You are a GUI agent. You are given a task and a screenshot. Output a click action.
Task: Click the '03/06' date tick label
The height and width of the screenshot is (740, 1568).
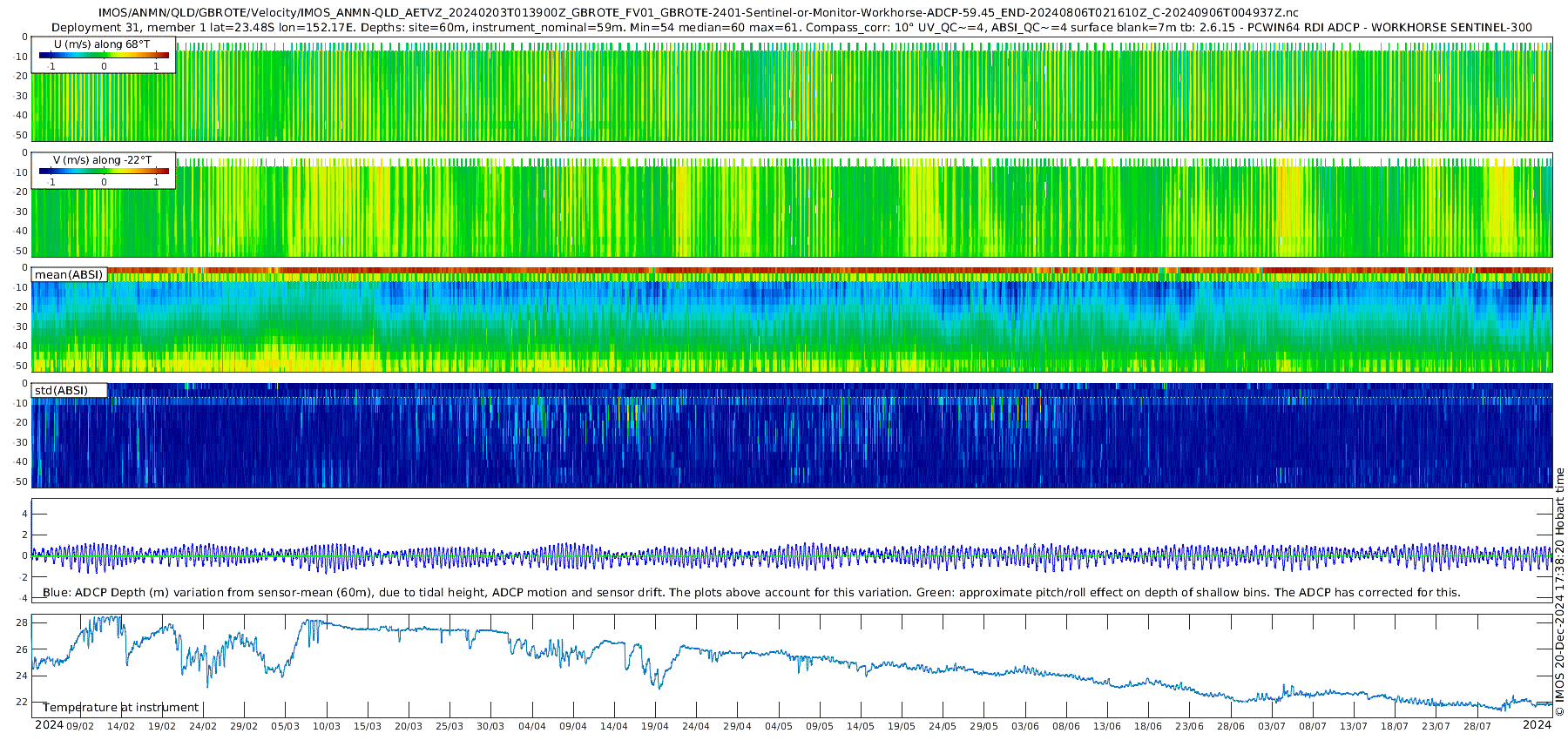pyautogui.click(x=1025, y=726)
